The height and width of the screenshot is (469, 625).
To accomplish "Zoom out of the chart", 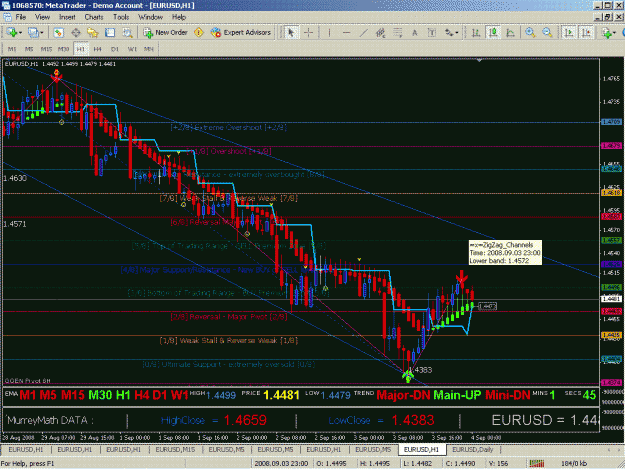I will pos(547,33).
